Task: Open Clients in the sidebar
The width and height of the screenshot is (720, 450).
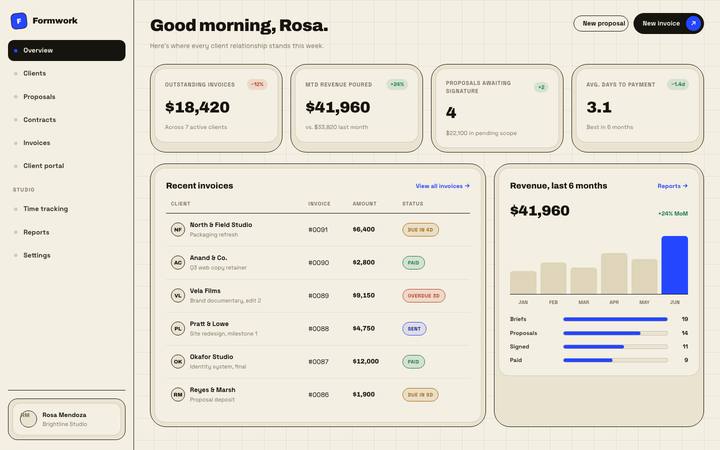Action: [x=67, y=73]
